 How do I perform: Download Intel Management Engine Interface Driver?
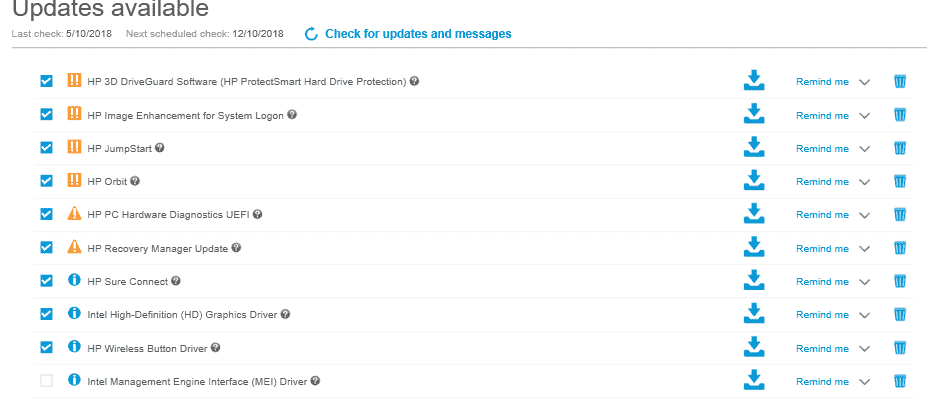click(753, 381)
